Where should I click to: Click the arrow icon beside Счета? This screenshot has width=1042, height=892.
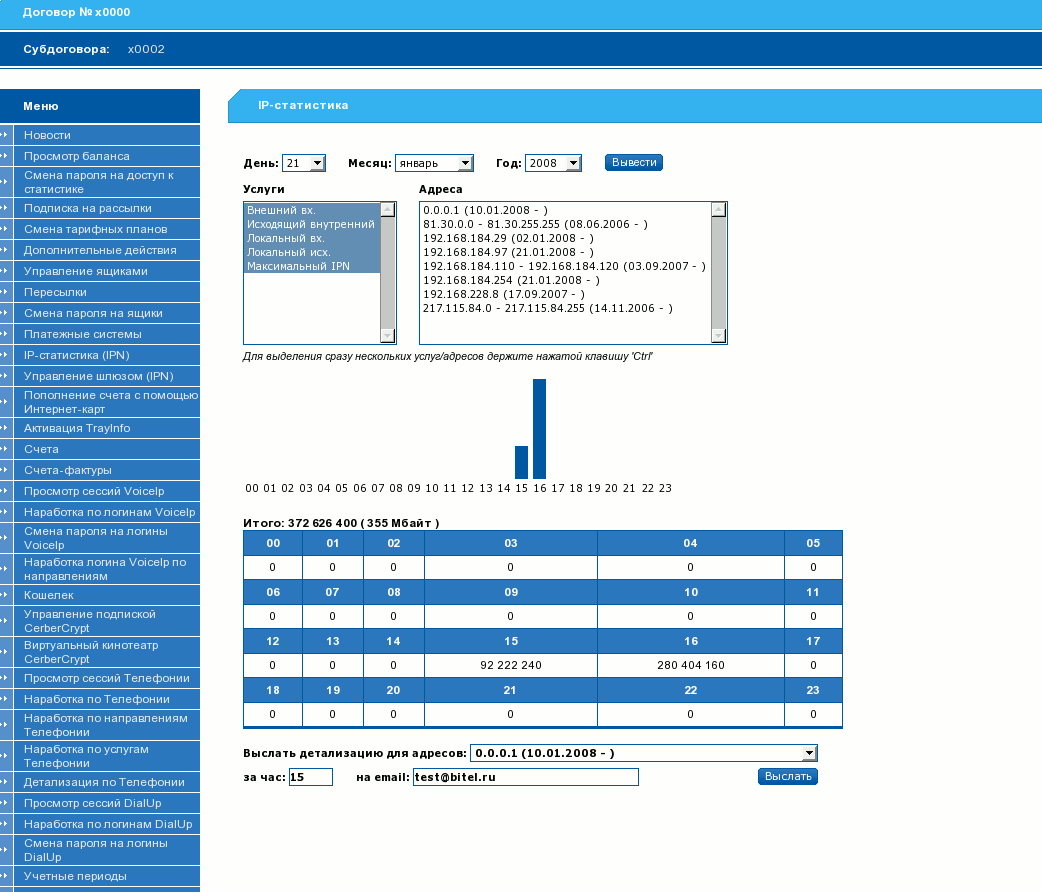(x=5, y=449)
